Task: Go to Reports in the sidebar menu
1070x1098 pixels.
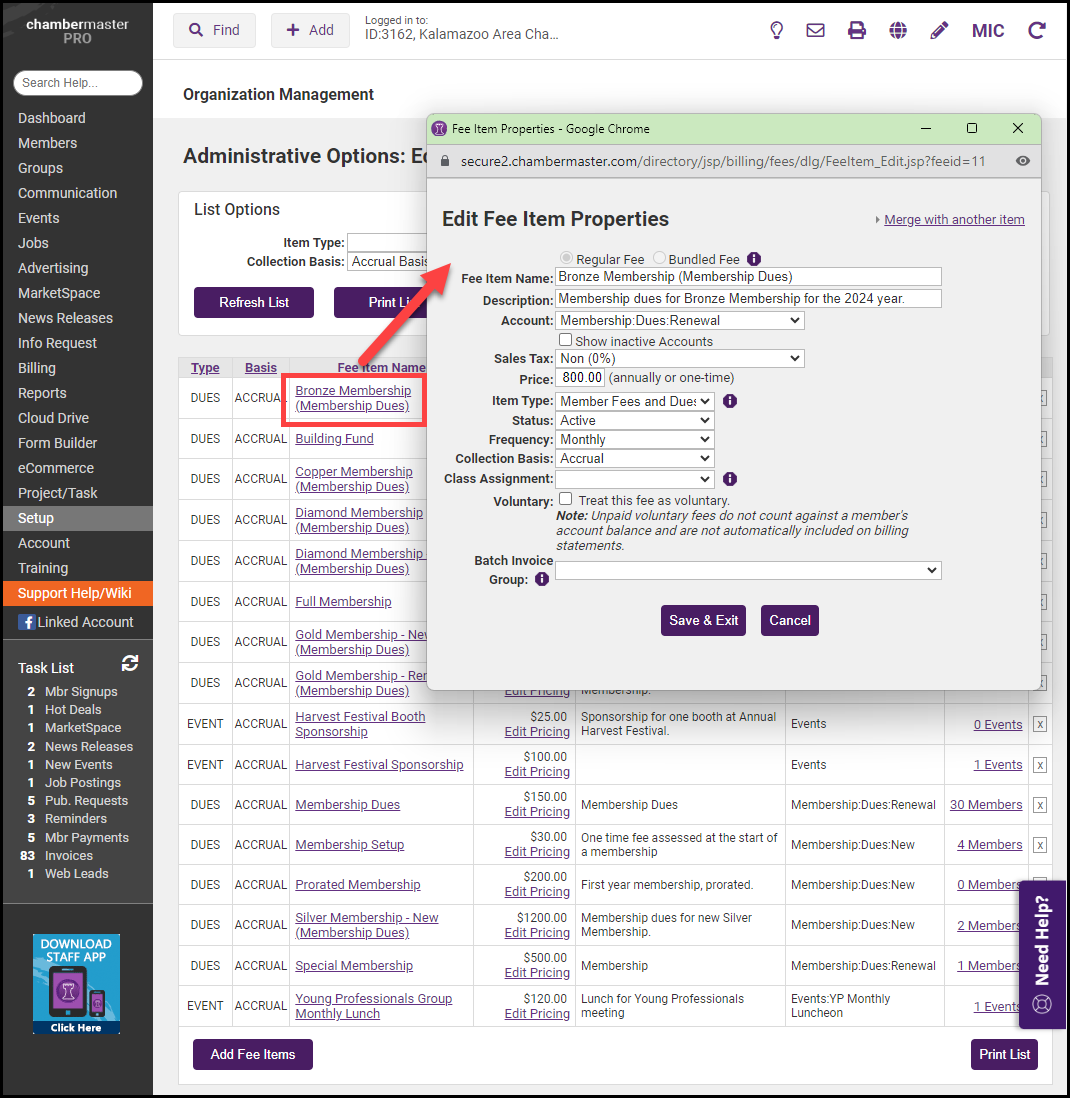Action: (x=42, y=393)
